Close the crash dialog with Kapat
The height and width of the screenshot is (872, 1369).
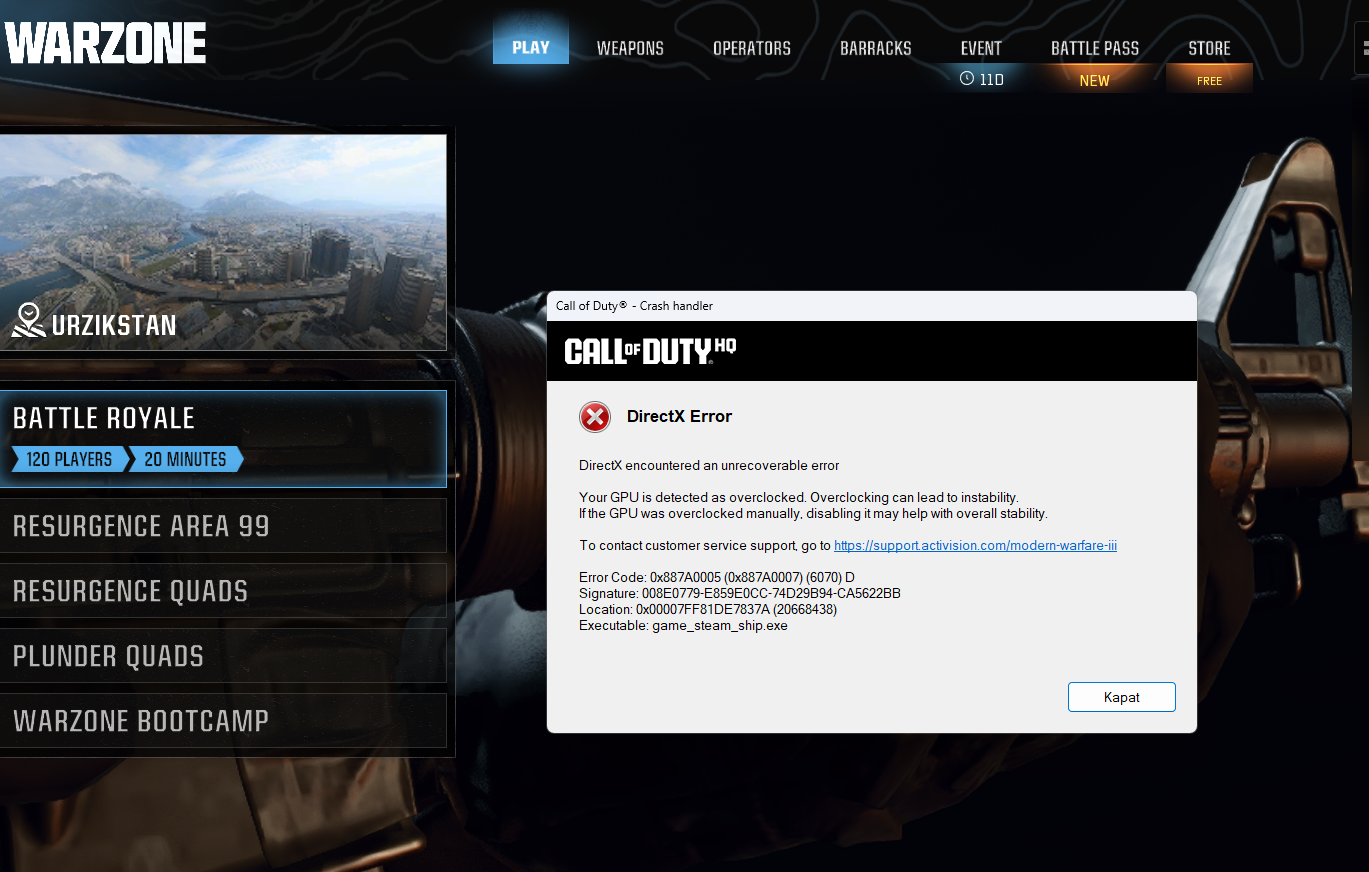pos(1122,697)
